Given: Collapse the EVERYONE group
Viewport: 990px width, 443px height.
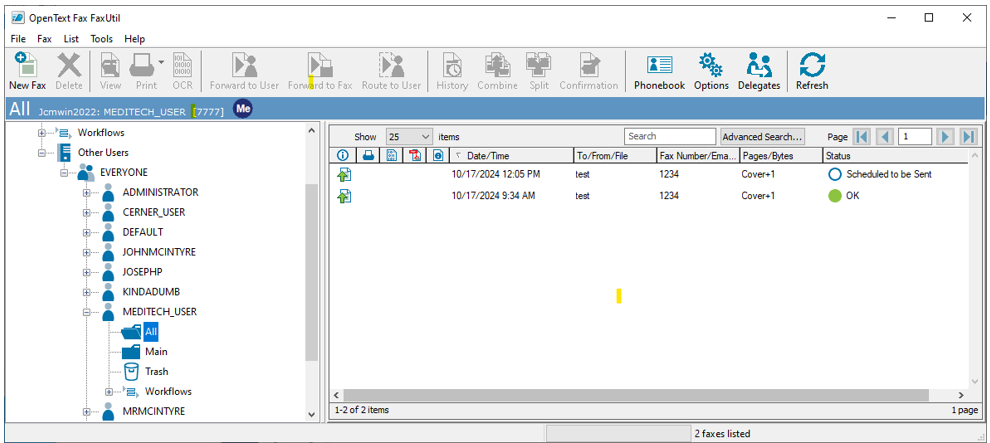Looking at the screenshot, I should pos(64,172).
